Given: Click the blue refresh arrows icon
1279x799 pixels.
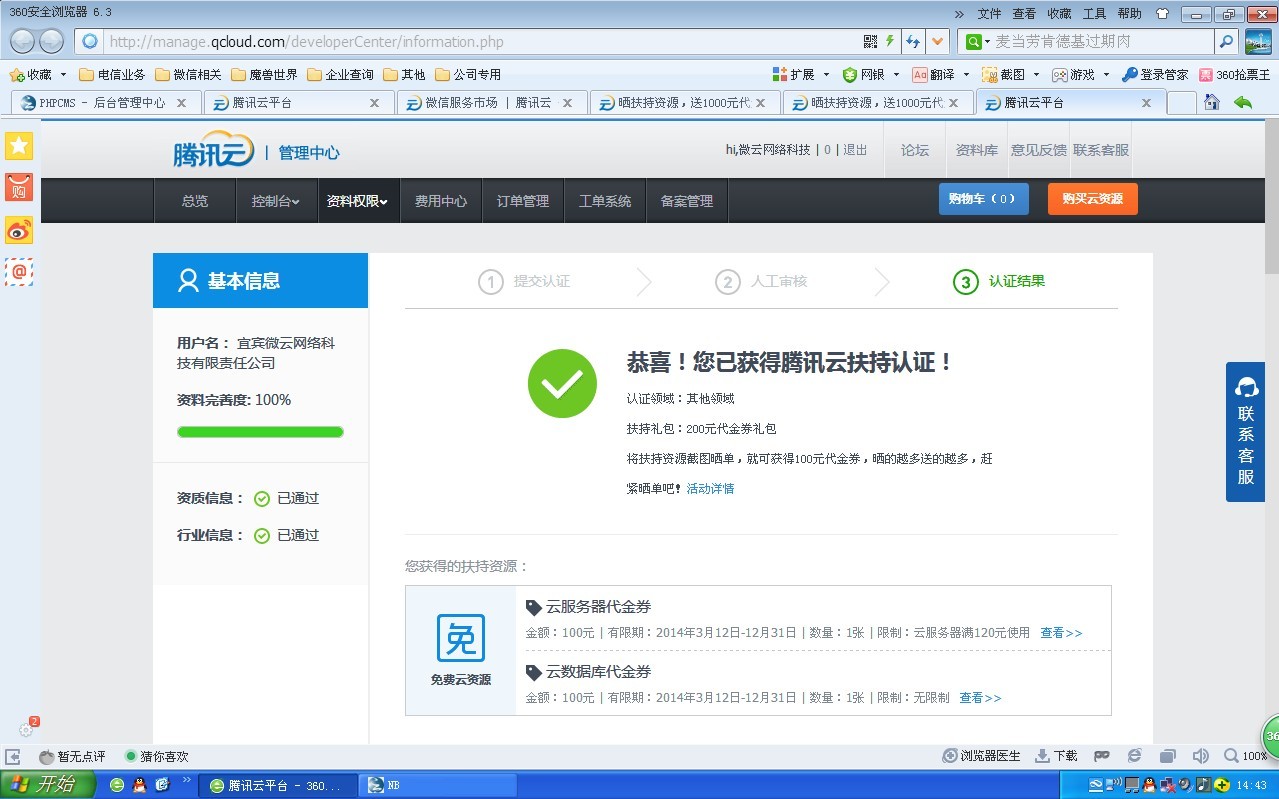Looking at the screenshot, I should (913, 42).
